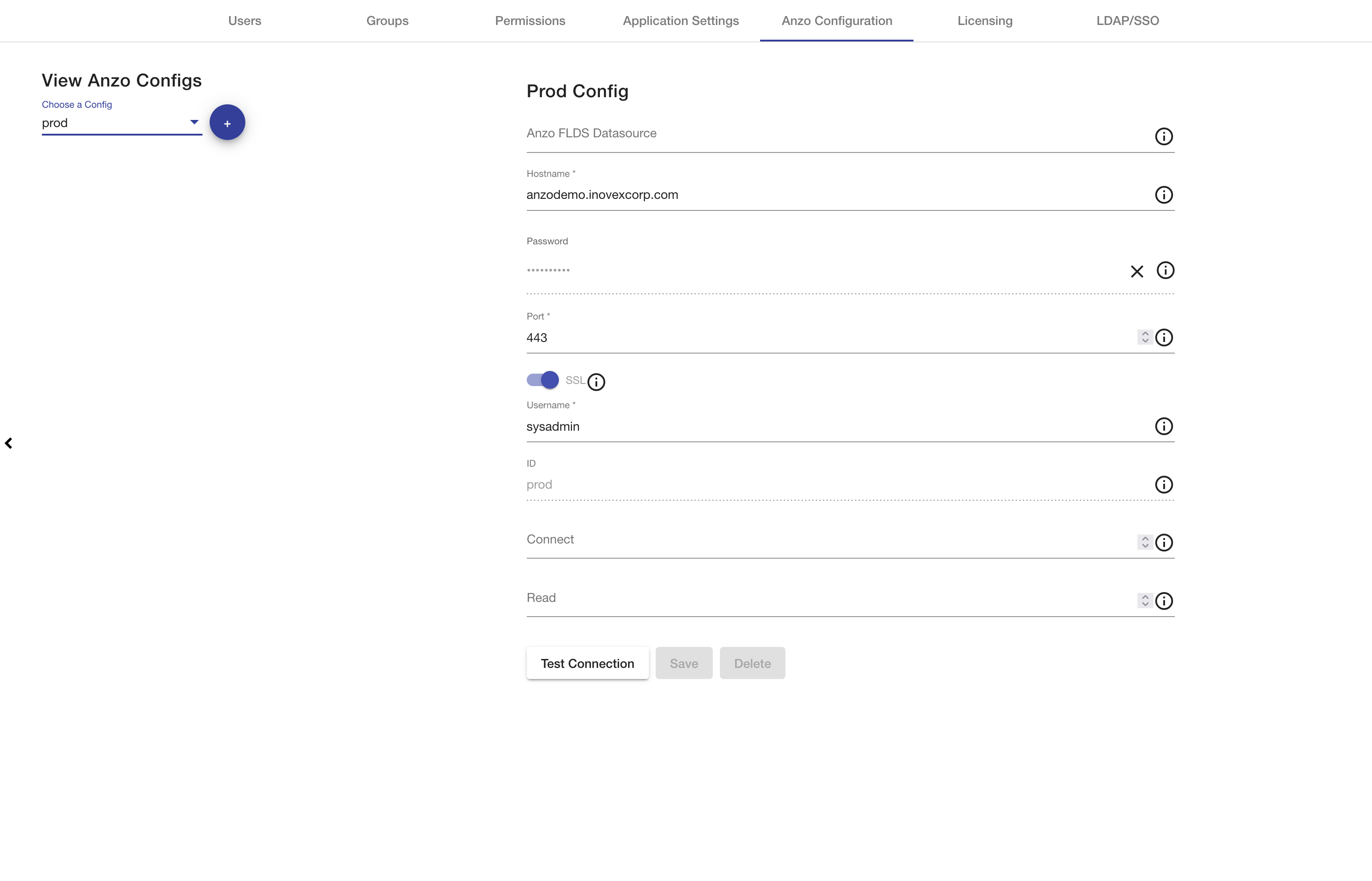Click the Prod Config heading
The height and width of the screenshot is (881, 1372).
pyautogui.click(x=577, y=91)
